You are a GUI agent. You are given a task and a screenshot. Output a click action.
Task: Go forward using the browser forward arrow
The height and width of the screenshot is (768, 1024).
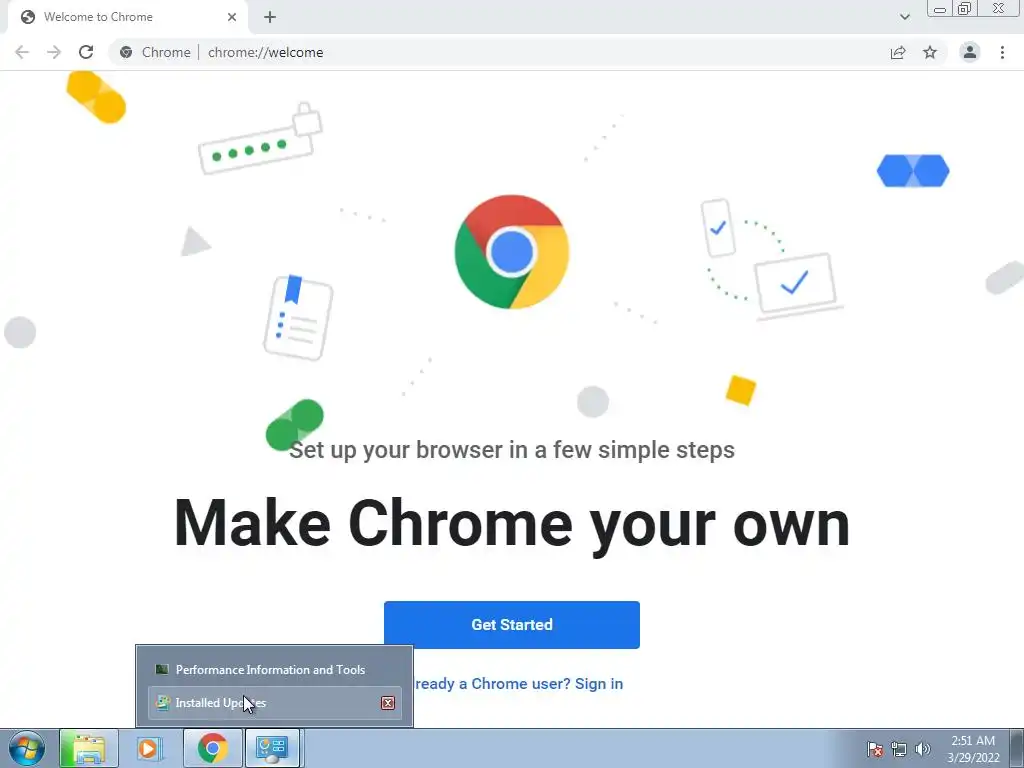pyautogui.click(x=54, y=52)
